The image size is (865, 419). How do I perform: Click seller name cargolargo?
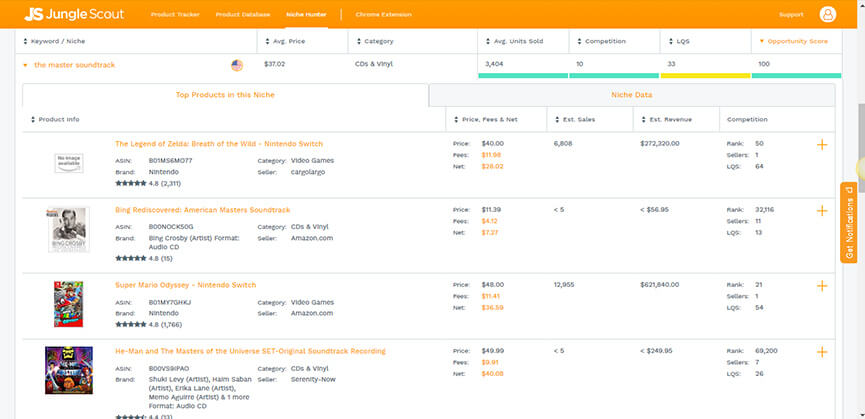(x=308, y=173)
